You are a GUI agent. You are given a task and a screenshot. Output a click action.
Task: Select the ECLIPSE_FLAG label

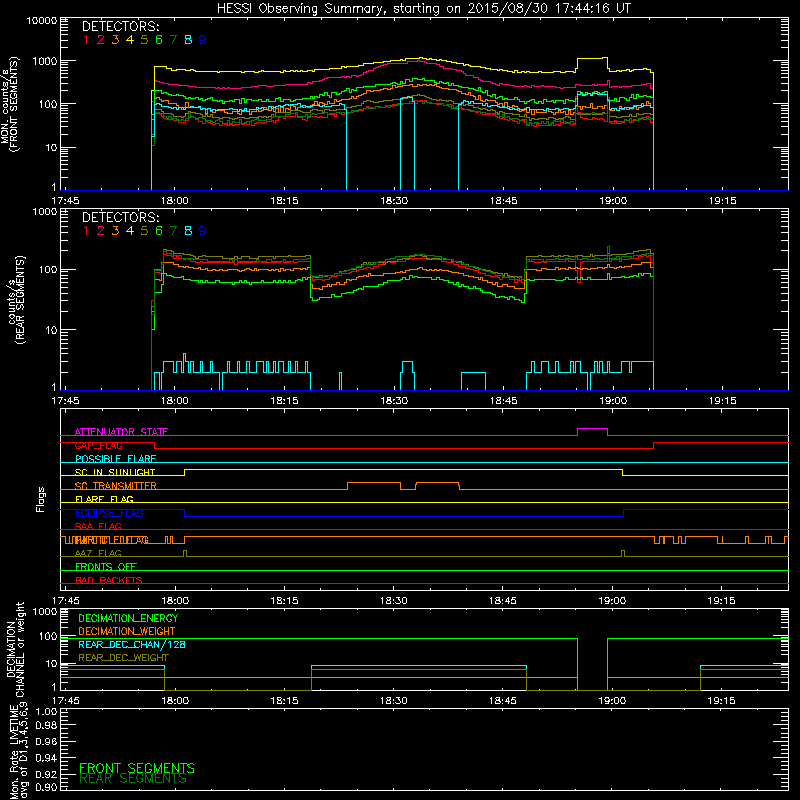click(109, 513)
